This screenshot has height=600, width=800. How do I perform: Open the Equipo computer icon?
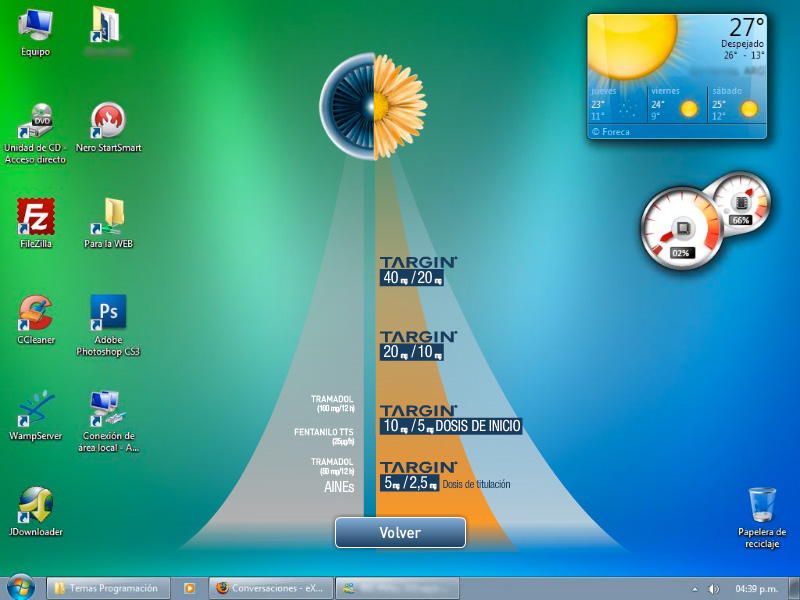(x=36, y=25)
